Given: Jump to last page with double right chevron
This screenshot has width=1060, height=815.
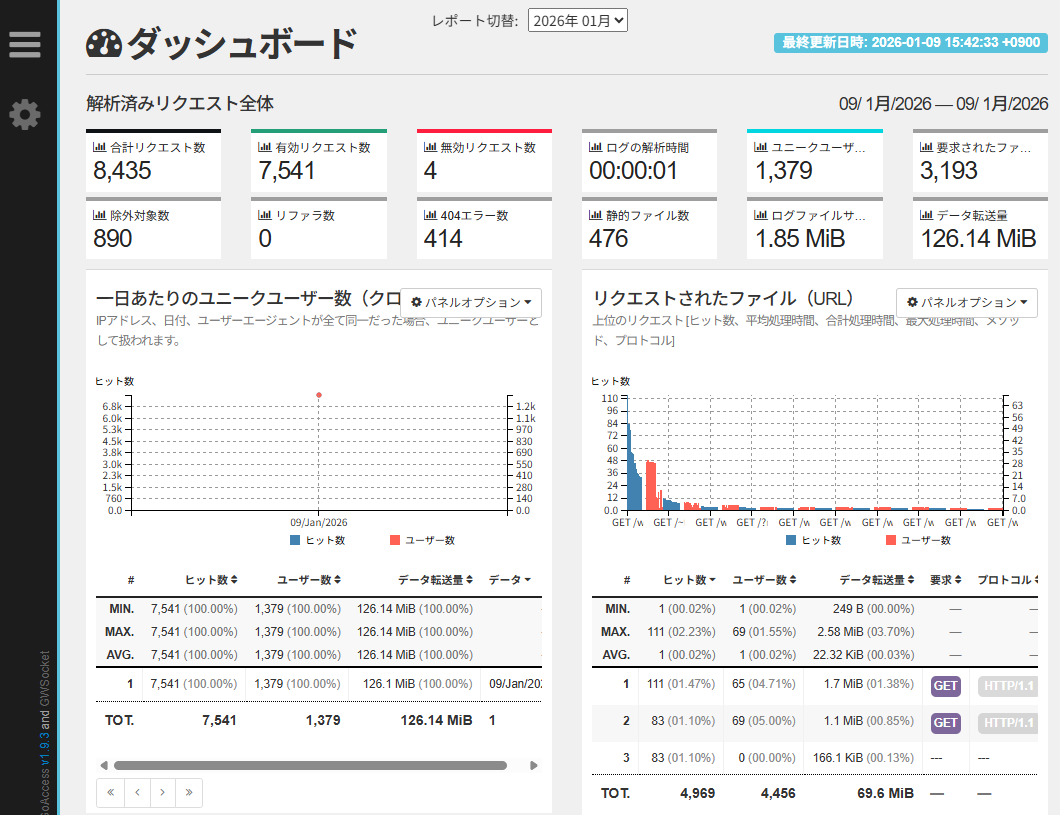Looking at the screenshot, I should click(x=188, y=793).
